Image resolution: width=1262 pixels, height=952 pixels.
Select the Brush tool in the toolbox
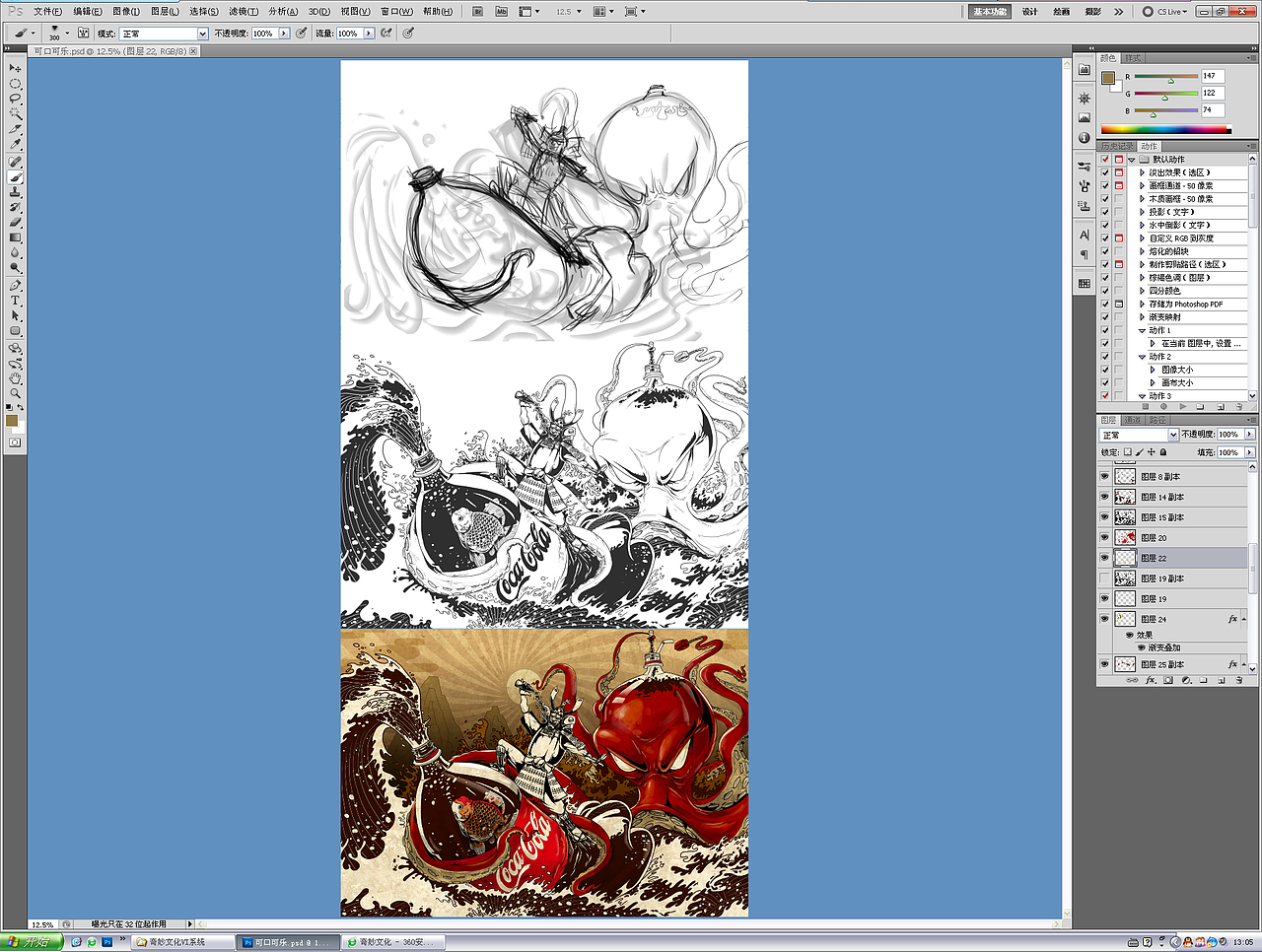pos(15,176)
